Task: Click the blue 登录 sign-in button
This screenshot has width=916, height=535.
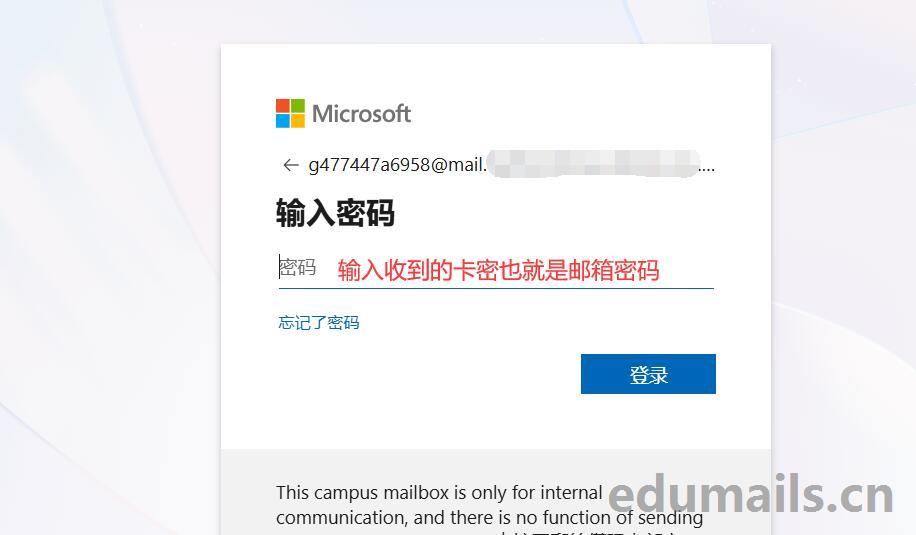Action: 648,374
